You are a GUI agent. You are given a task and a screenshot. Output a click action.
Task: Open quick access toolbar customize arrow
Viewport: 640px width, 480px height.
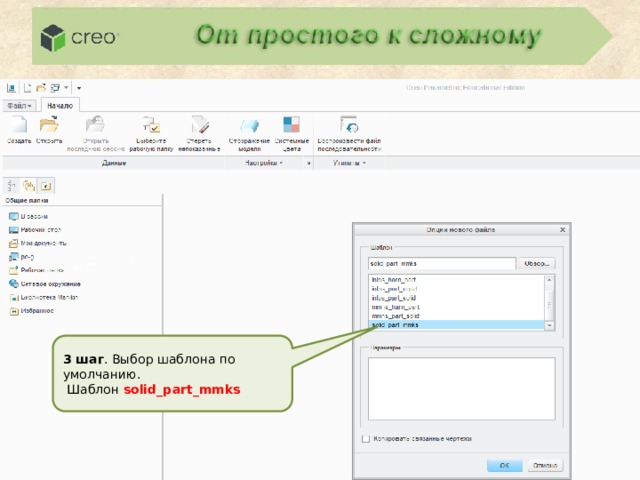pyautogui.click(x=79, y=88)
